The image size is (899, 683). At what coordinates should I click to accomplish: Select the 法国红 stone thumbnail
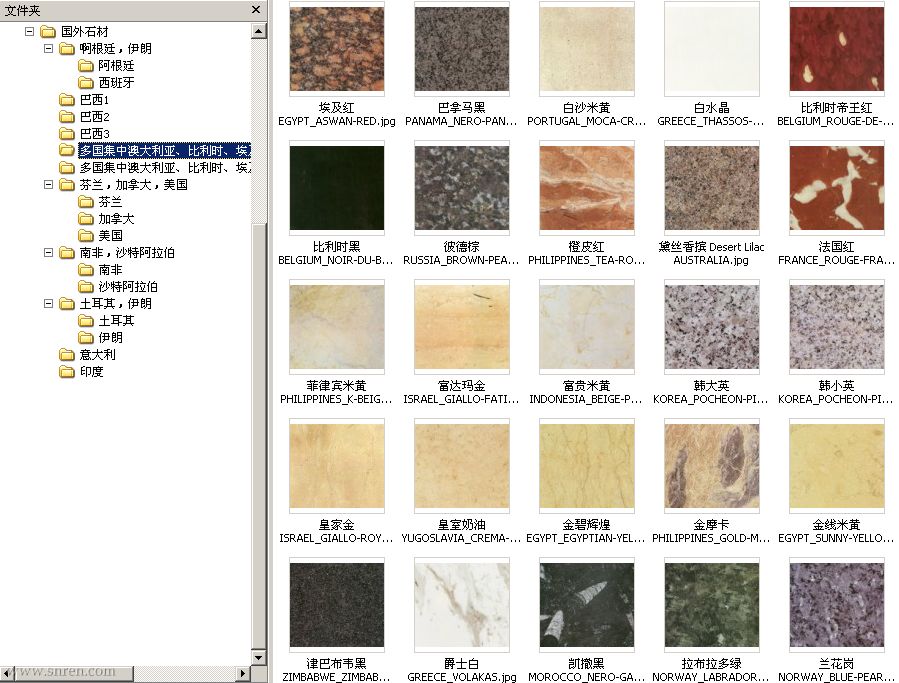coord(837,188)
